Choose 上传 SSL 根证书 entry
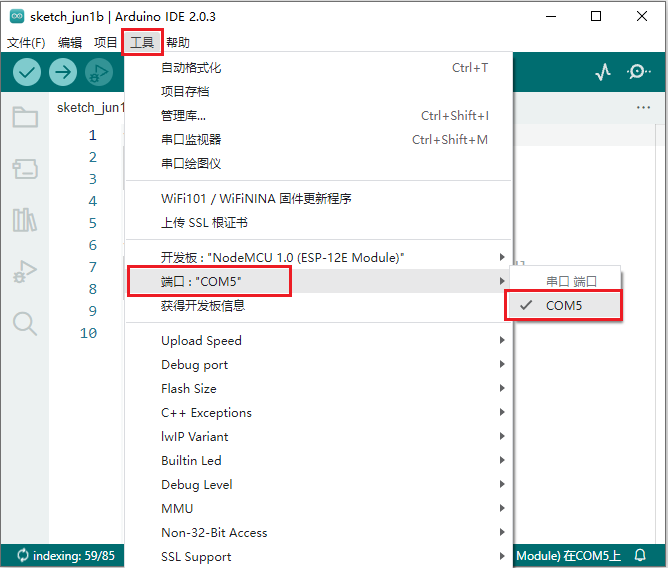 pos(319,222)
